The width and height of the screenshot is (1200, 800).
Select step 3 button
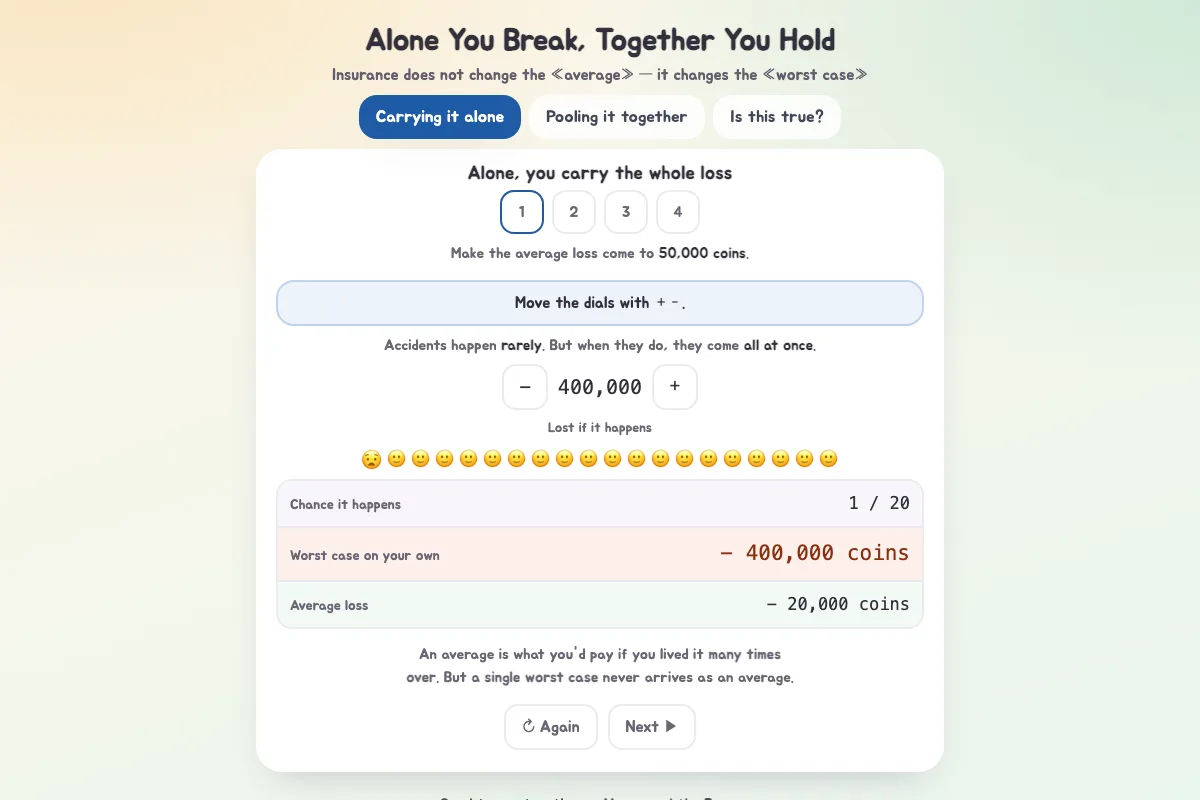(626, 212)
